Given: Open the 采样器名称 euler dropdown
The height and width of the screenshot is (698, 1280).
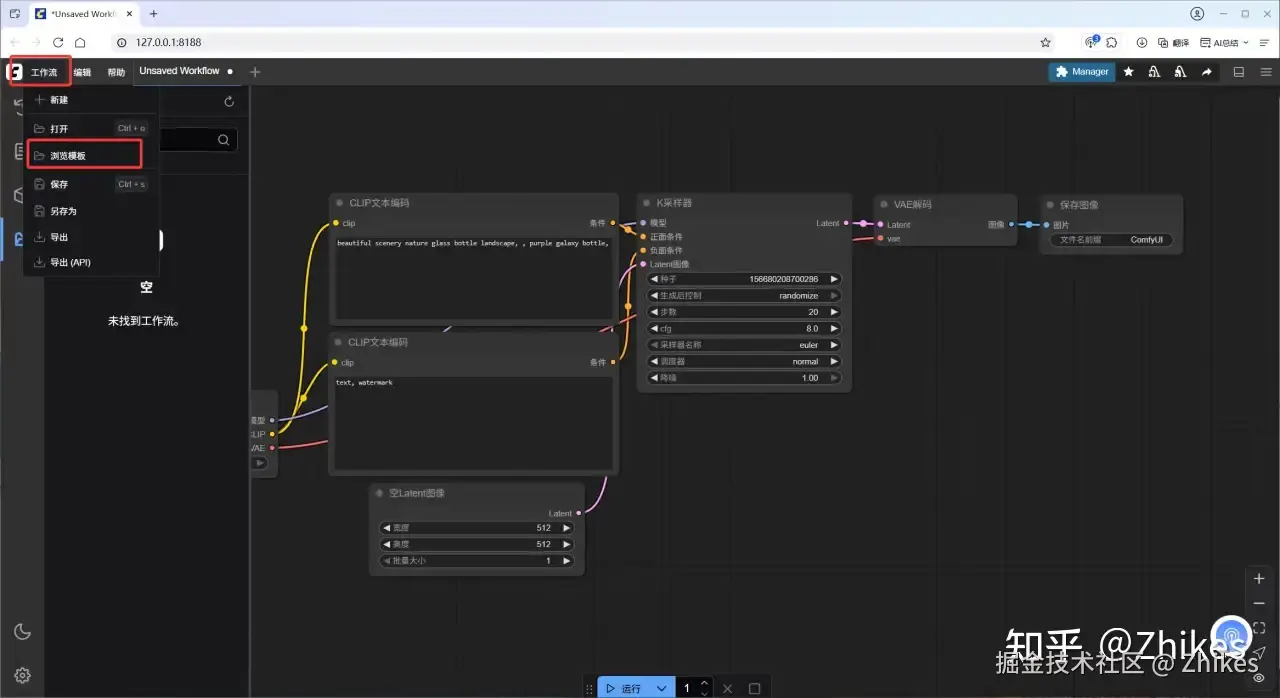Looking at the screenshot, I should 745,345.
